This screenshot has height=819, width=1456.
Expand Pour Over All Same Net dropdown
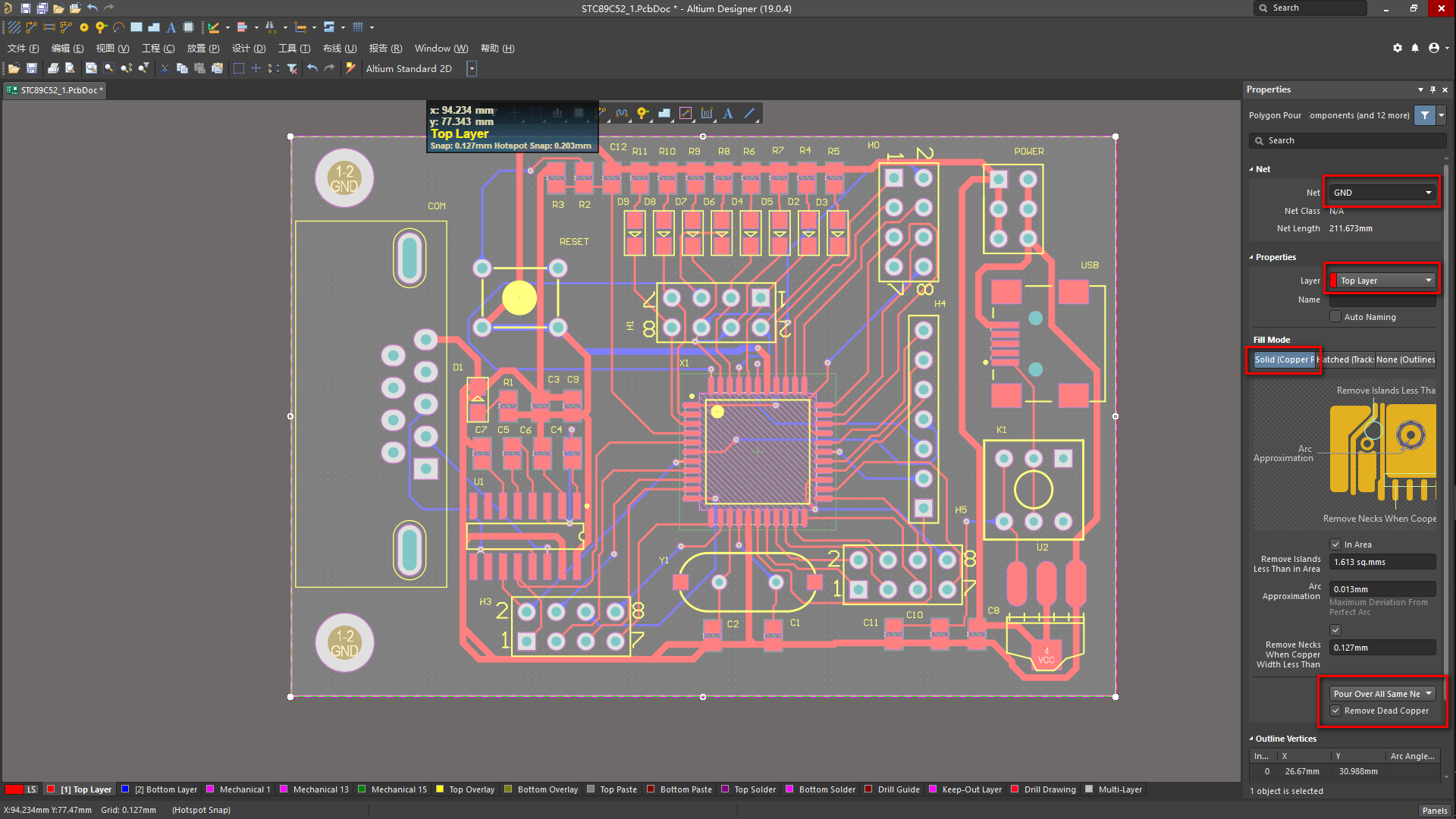[x=1429, y=693]
